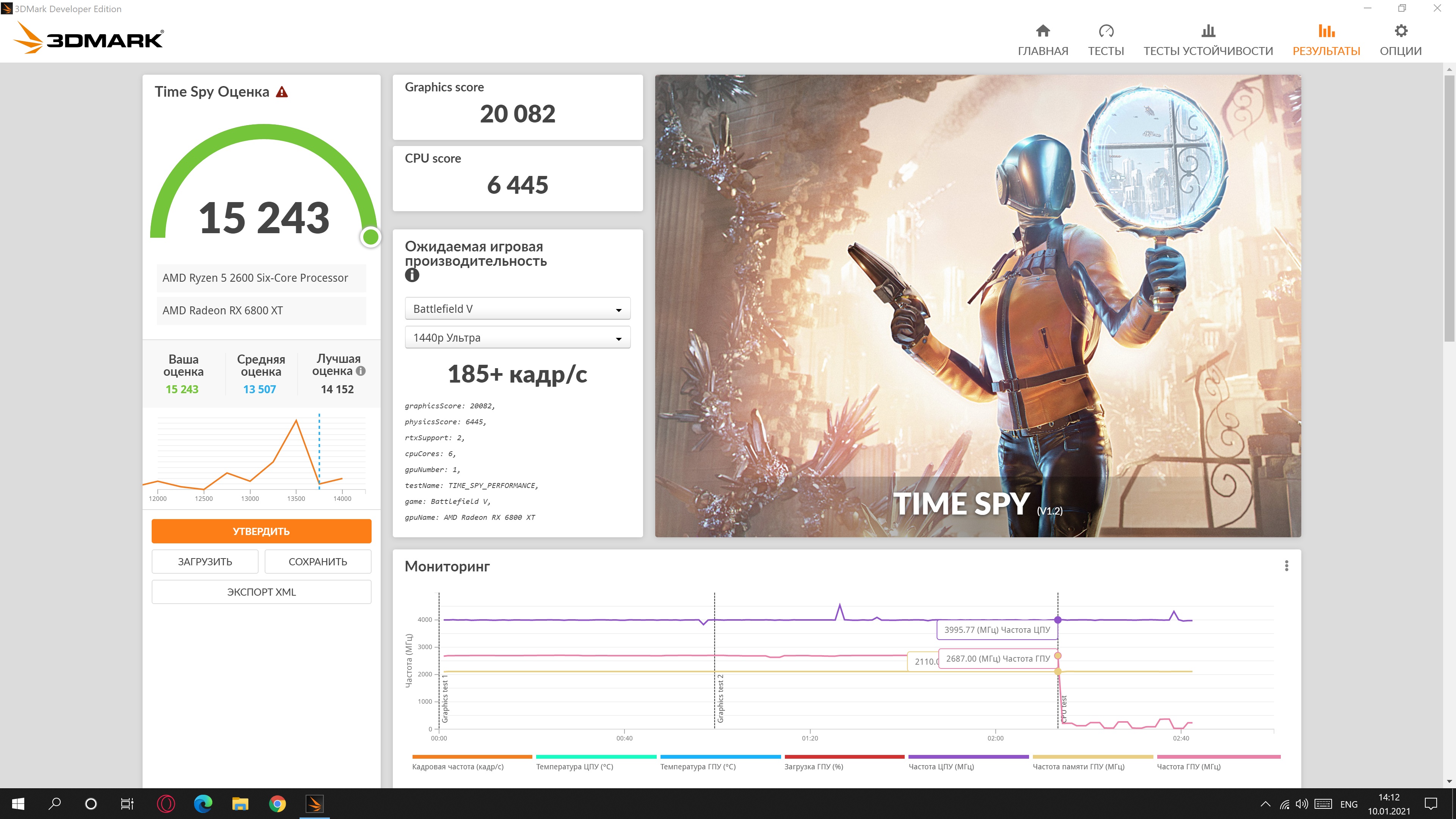Screen dimensions: 1456x819
Task: Toggle Кадровая частота (кадр/с) legend series
Action: [x=458, y=766]
